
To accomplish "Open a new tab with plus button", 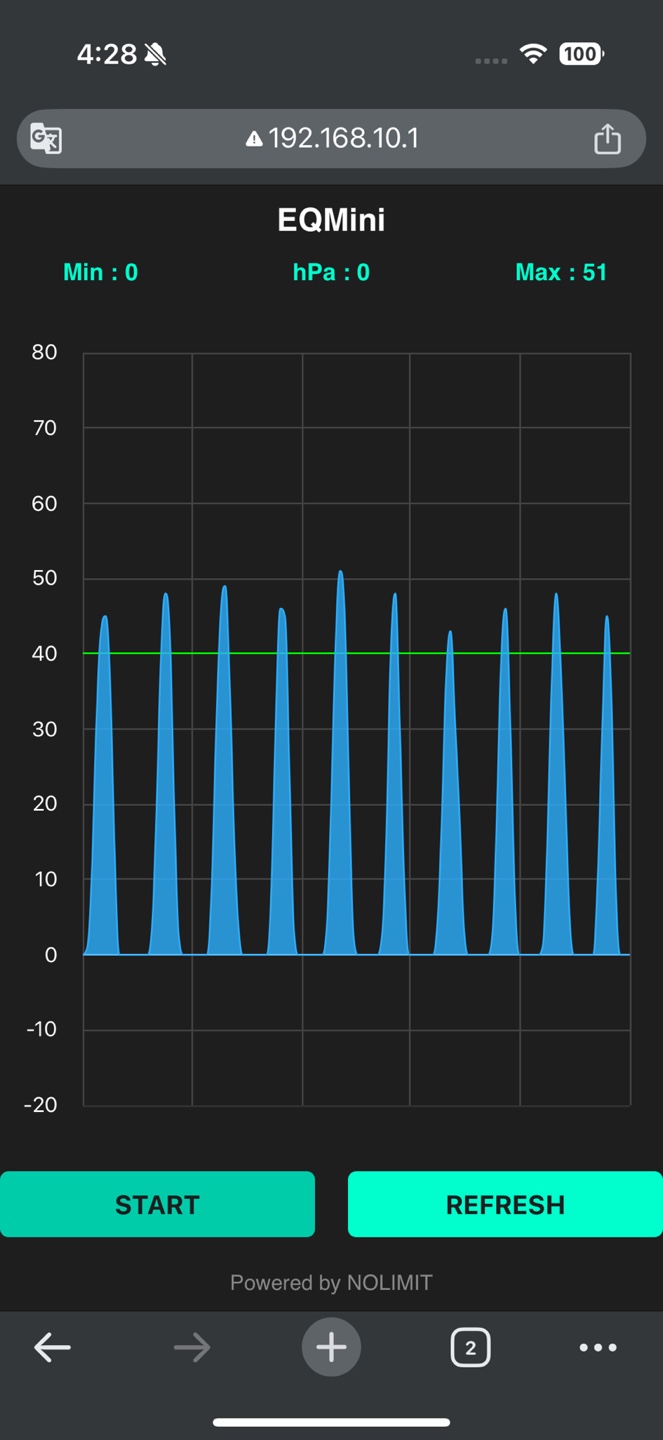I will pyautogui.click(x=331, y=1348).
